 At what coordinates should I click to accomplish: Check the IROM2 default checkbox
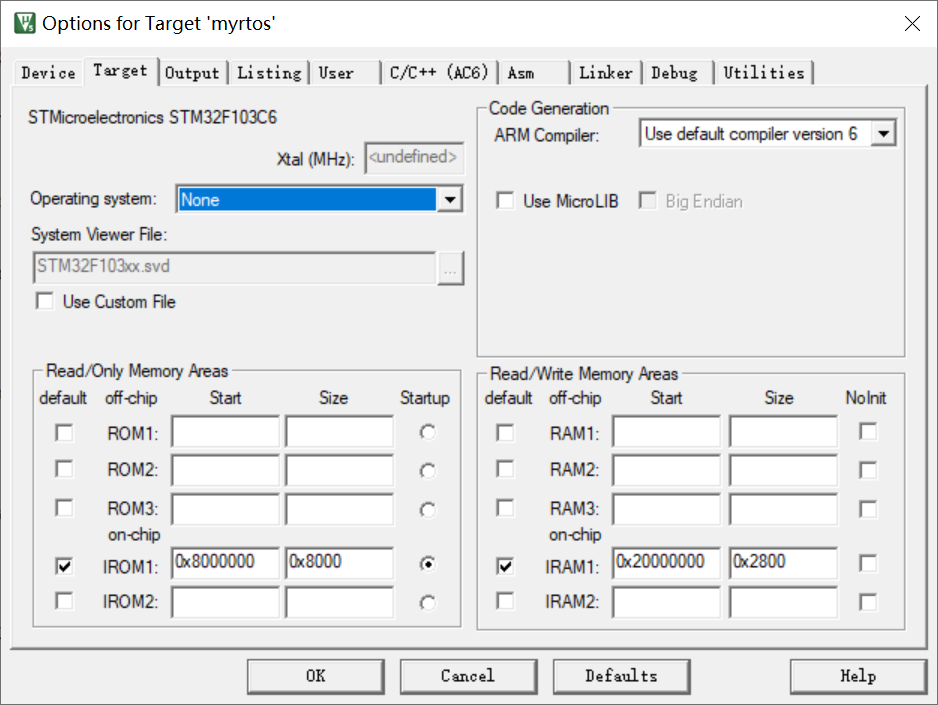64,600
